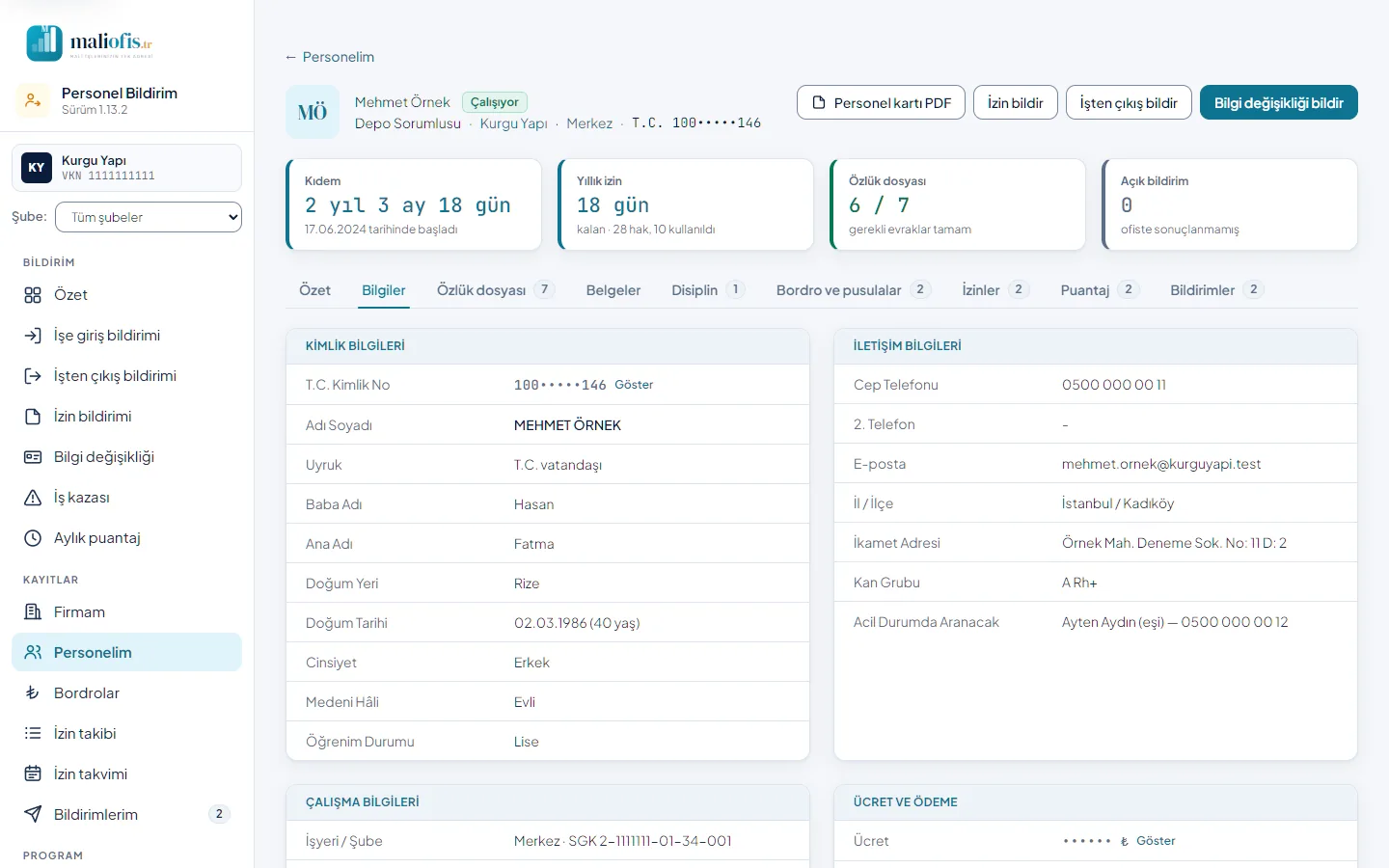Open İşten çıkış bildirimi sidebar icon
Image resolution: width=1389 pixels, height=868 pixels.
[33, 376]
